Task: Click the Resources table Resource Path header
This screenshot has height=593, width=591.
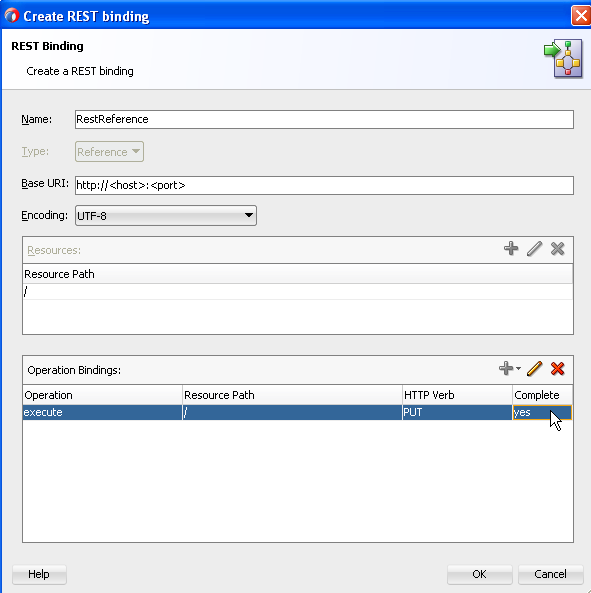Action: pyautogui.click(x=298, y=274)
